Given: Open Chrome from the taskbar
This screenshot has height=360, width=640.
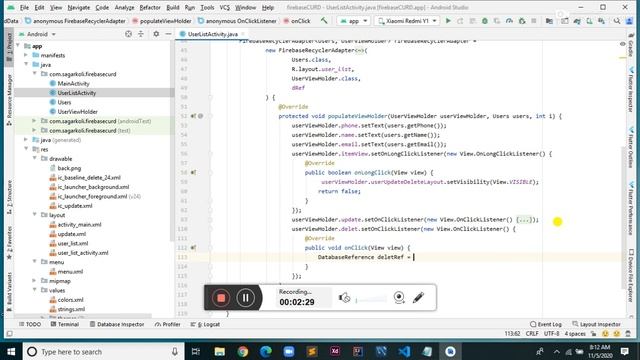Looking at the screenshot, I should pyautogui.click(x=242, y=351).
